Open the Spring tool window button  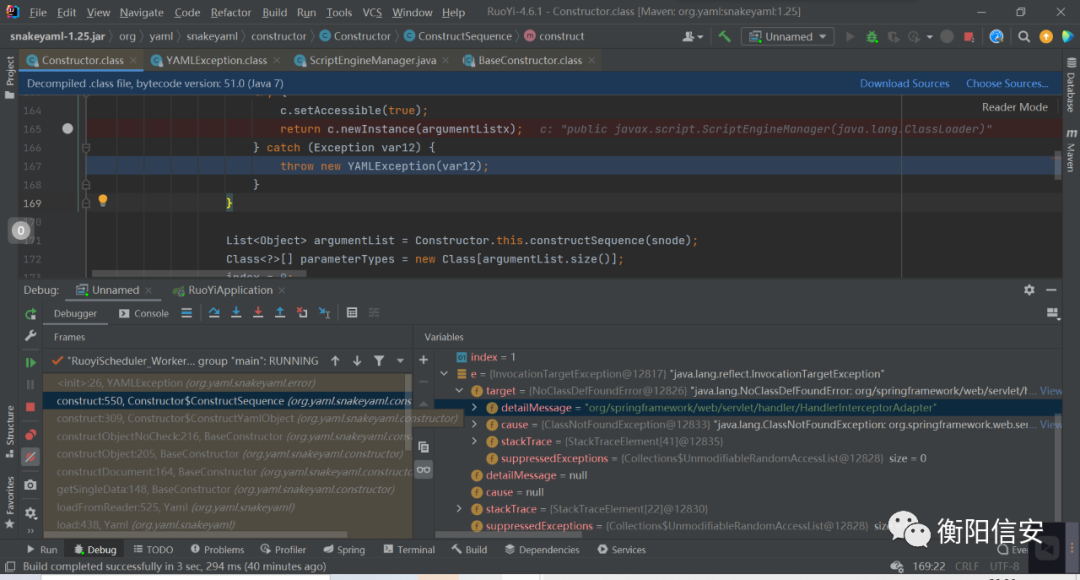coord(344,550)
